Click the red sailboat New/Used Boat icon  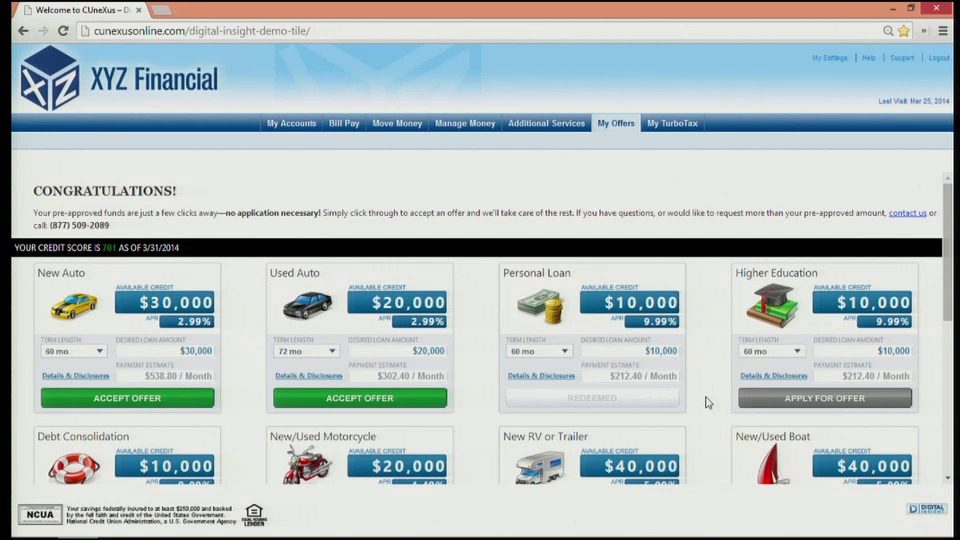point(772,464)
